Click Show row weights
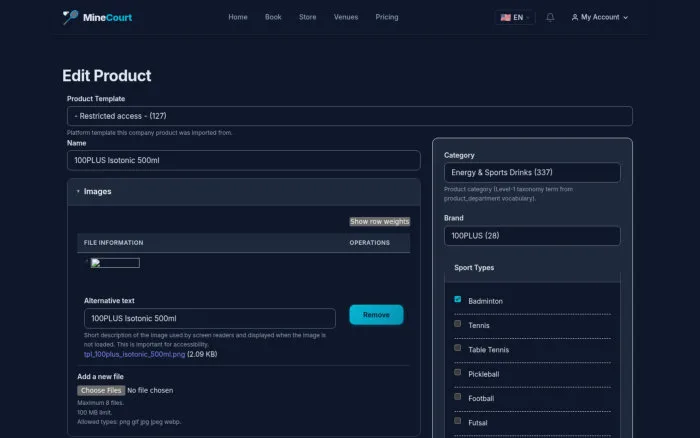The image size is (700, 438). (x=379, y=221)
